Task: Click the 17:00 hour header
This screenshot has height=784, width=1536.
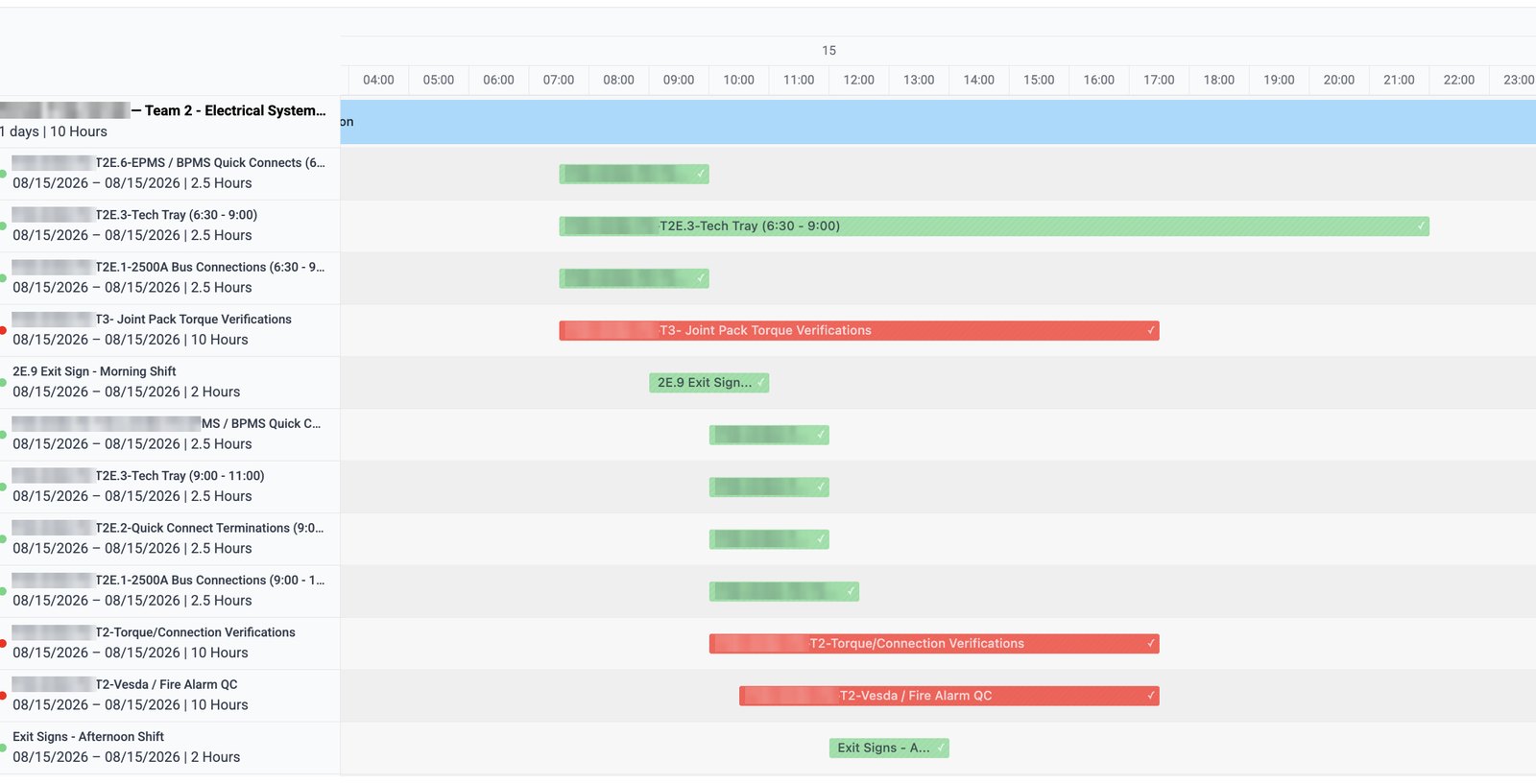Action: (x=1159, y=80)
